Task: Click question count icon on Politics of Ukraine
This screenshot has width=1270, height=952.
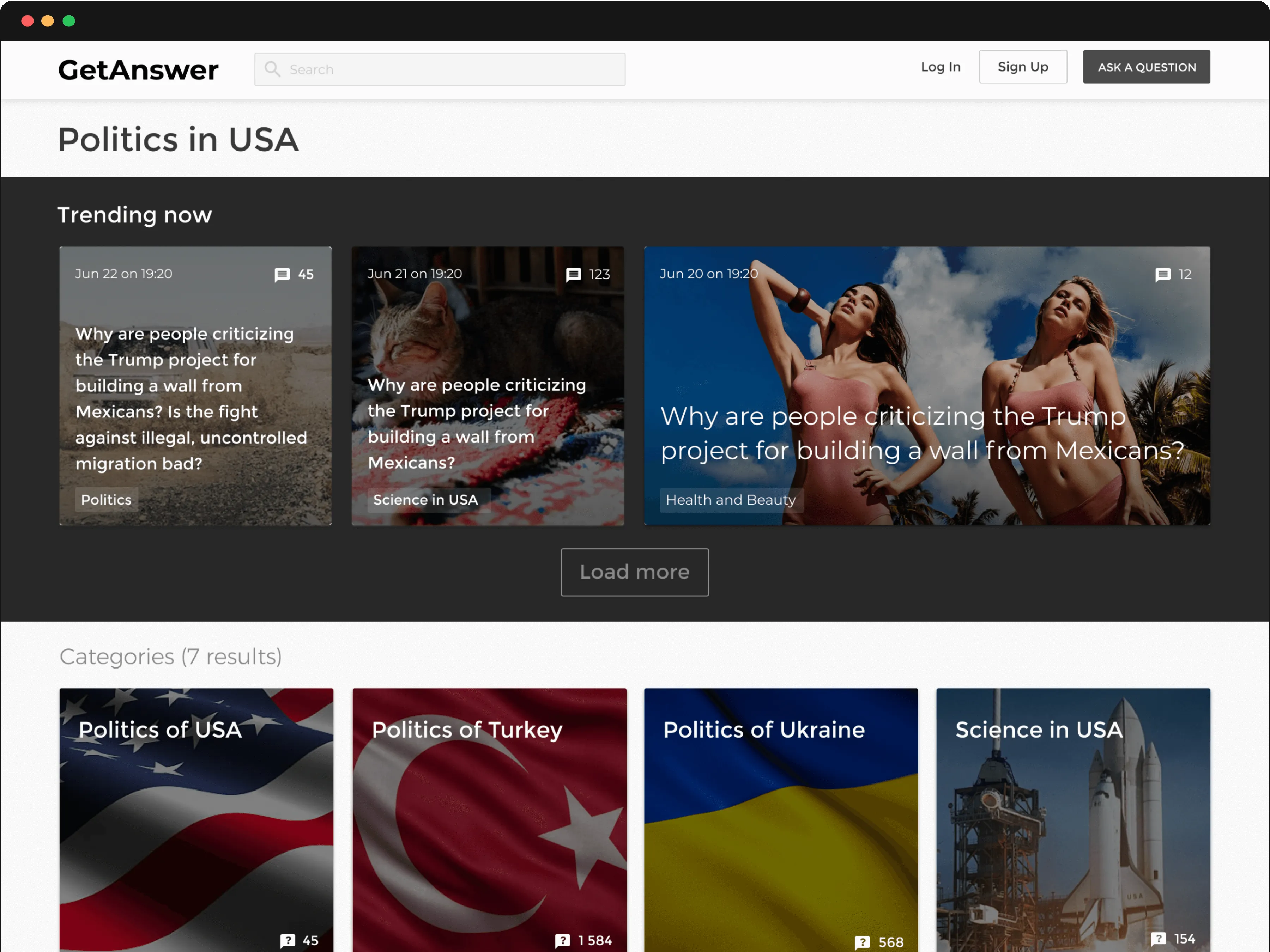Action: pyautogui.click(x=862, y=942)
